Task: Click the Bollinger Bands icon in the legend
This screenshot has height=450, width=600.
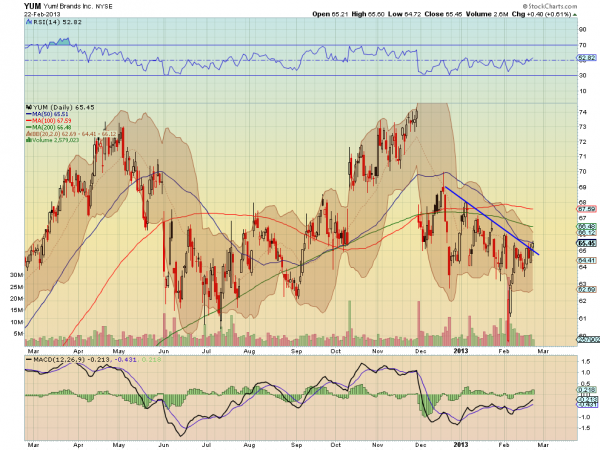Action: [x=28, y=134]
